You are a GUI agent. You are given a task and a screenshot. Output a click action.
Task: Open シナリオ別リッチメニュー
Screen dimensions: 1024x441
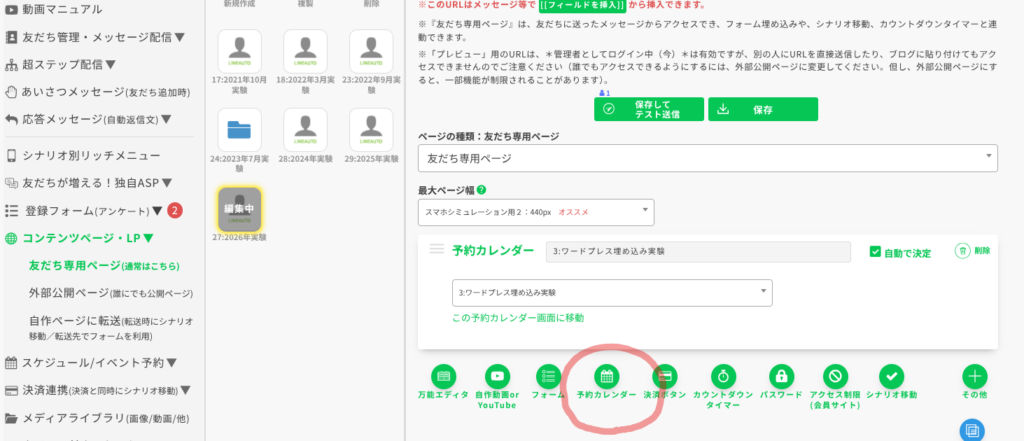click(82, 155)
